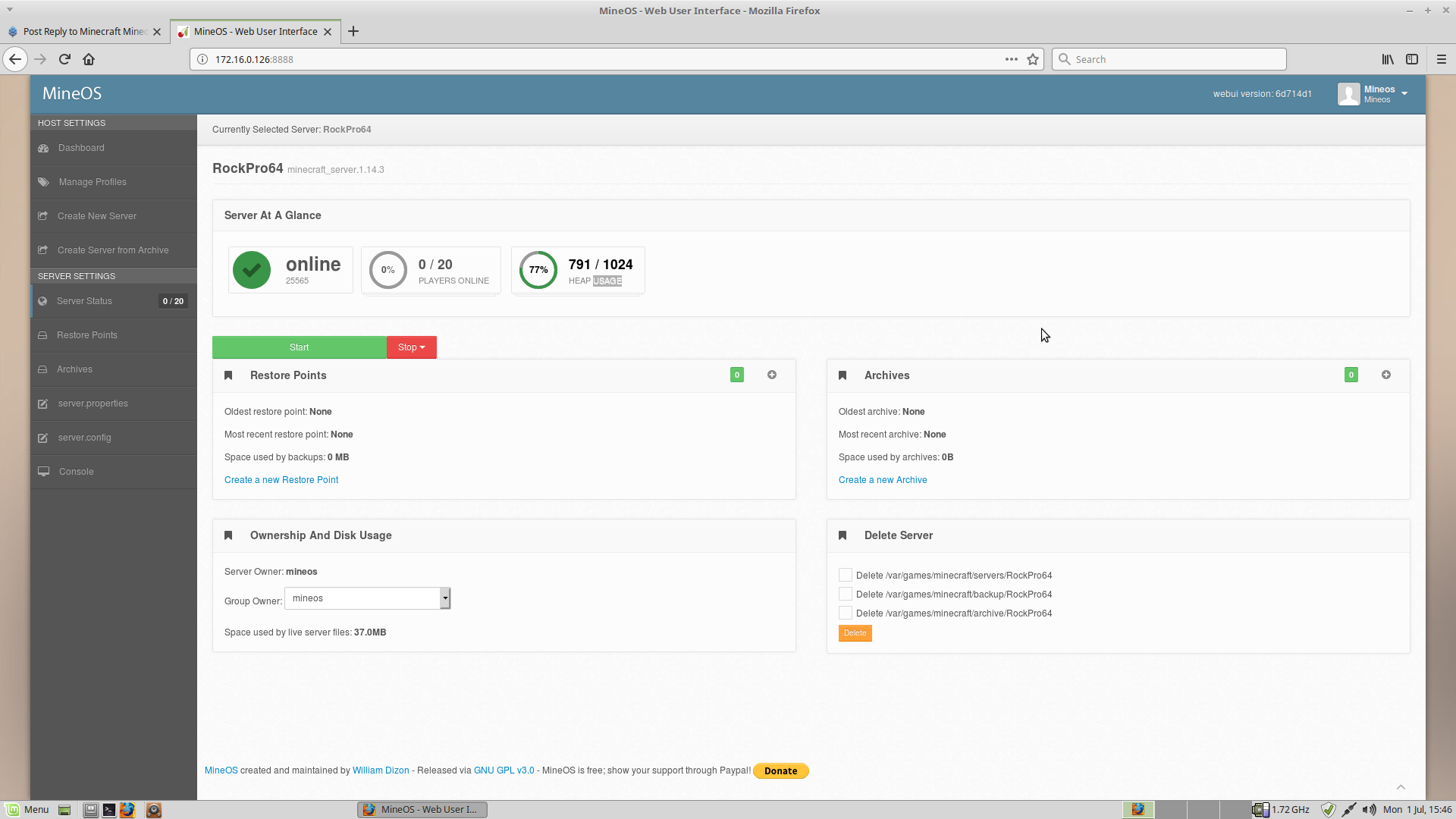Check Delete archive/RockPro64 directory box

click(x=846, y=613)
